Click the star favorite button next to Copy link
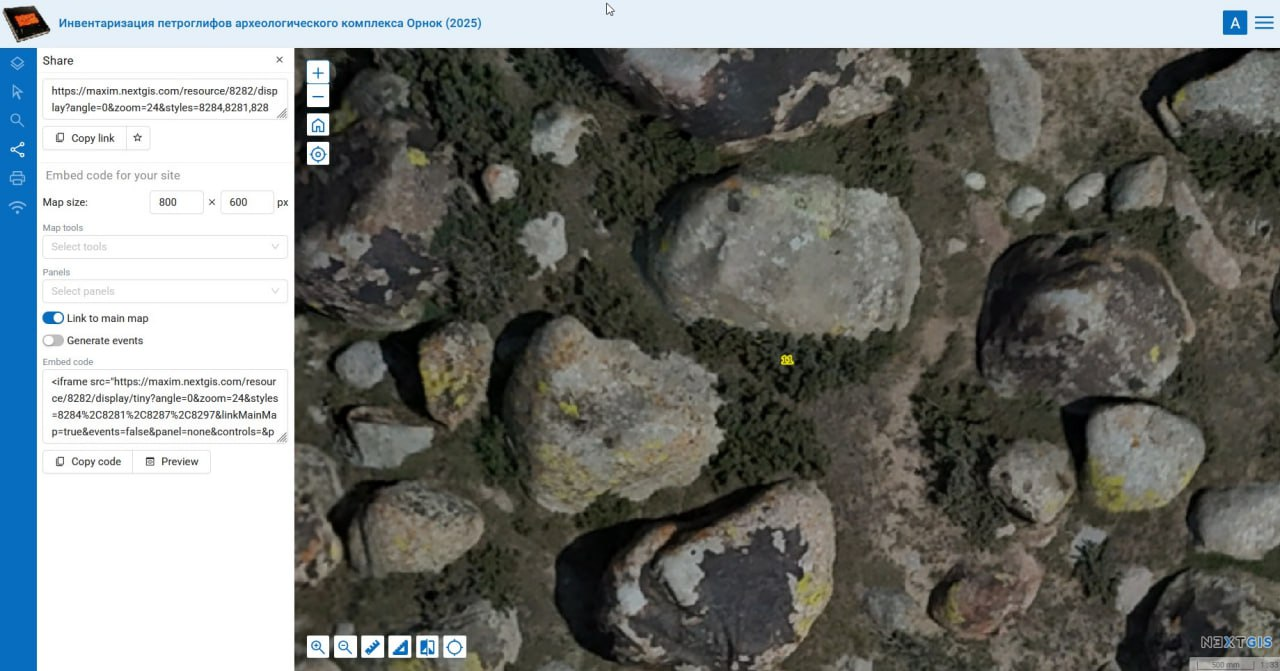Image resolution: width=1280 pixels, height=671 pixels. (138, 138)
